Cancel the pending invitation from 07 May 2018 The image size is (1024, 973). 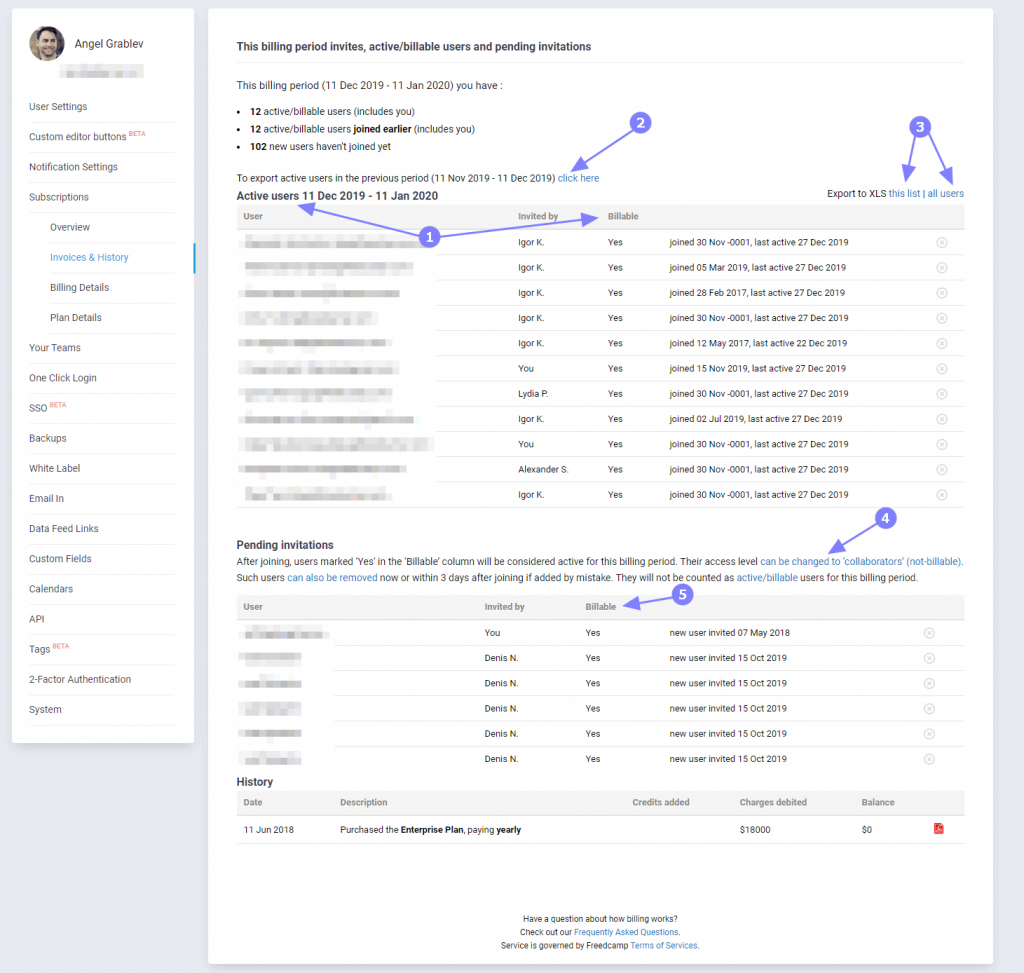coord(928,632)
